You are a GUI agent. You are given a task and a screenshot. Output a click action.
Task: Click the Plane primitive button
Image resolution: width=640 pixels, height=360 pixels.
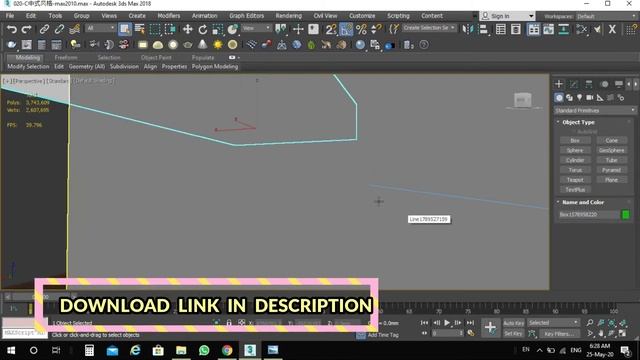611,180
